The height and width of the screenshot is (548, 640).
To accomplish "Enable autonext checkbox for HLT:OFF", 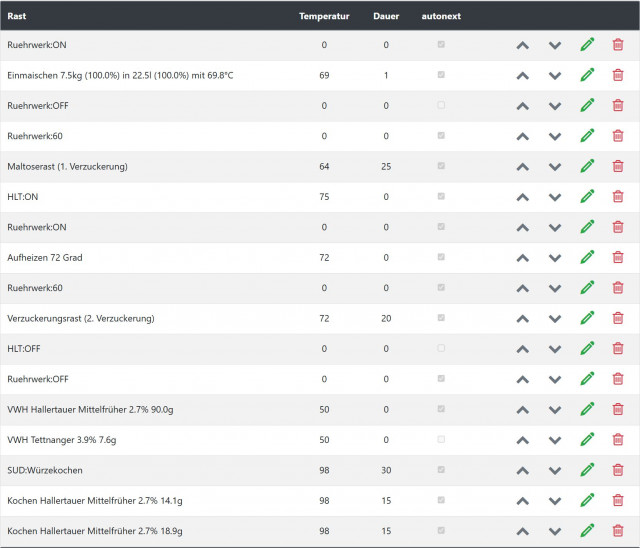I will coord(441,348).
